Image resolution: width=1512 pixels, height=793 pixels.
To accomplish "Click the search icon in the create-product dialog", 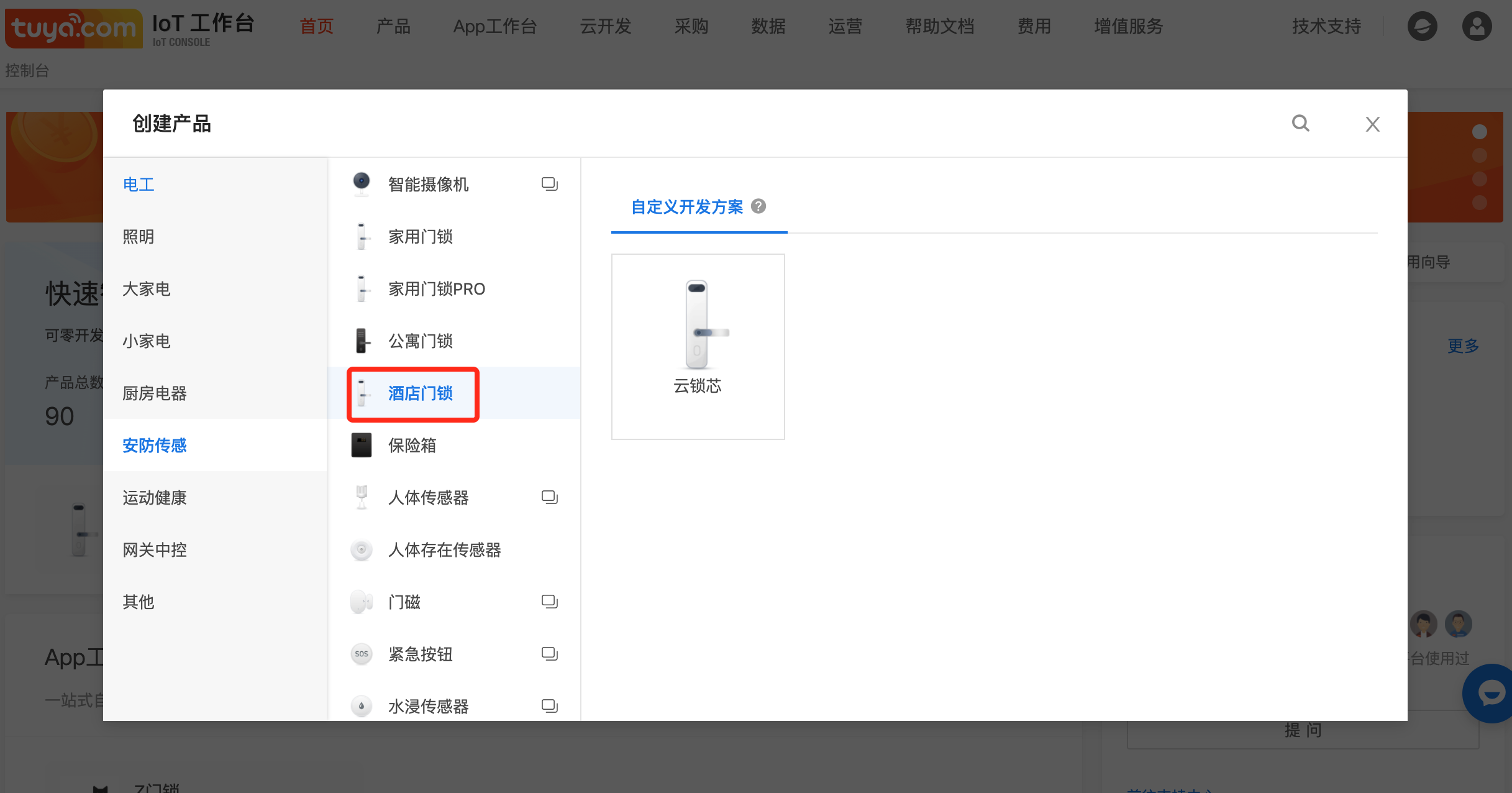I will [x=1301, y=123].
